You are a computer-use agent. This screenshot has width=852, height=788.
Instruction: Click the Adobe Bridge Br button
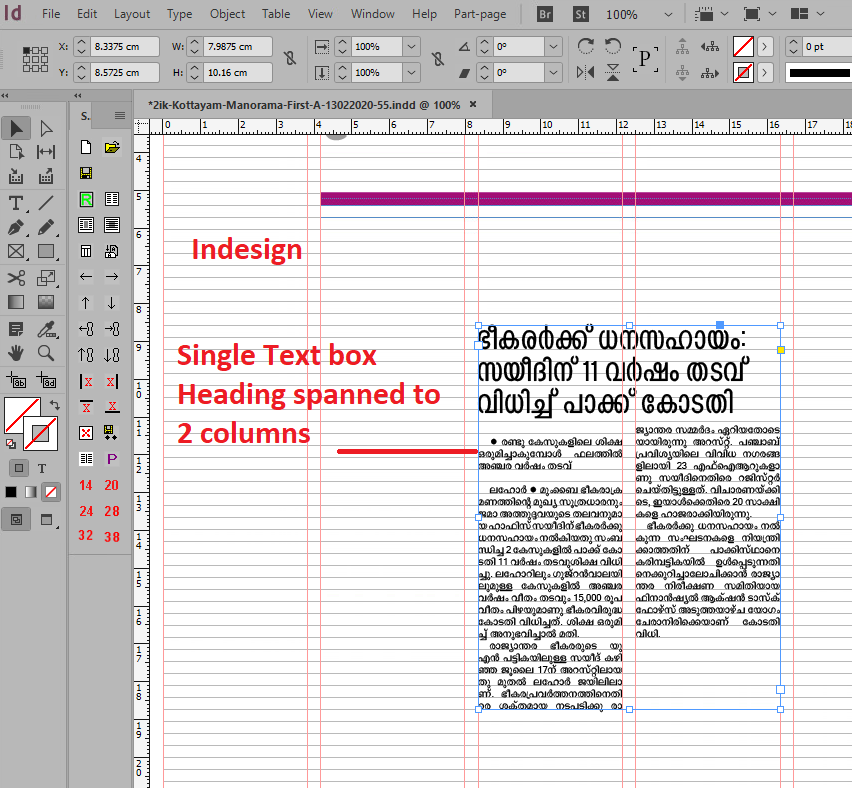point(546,14)
